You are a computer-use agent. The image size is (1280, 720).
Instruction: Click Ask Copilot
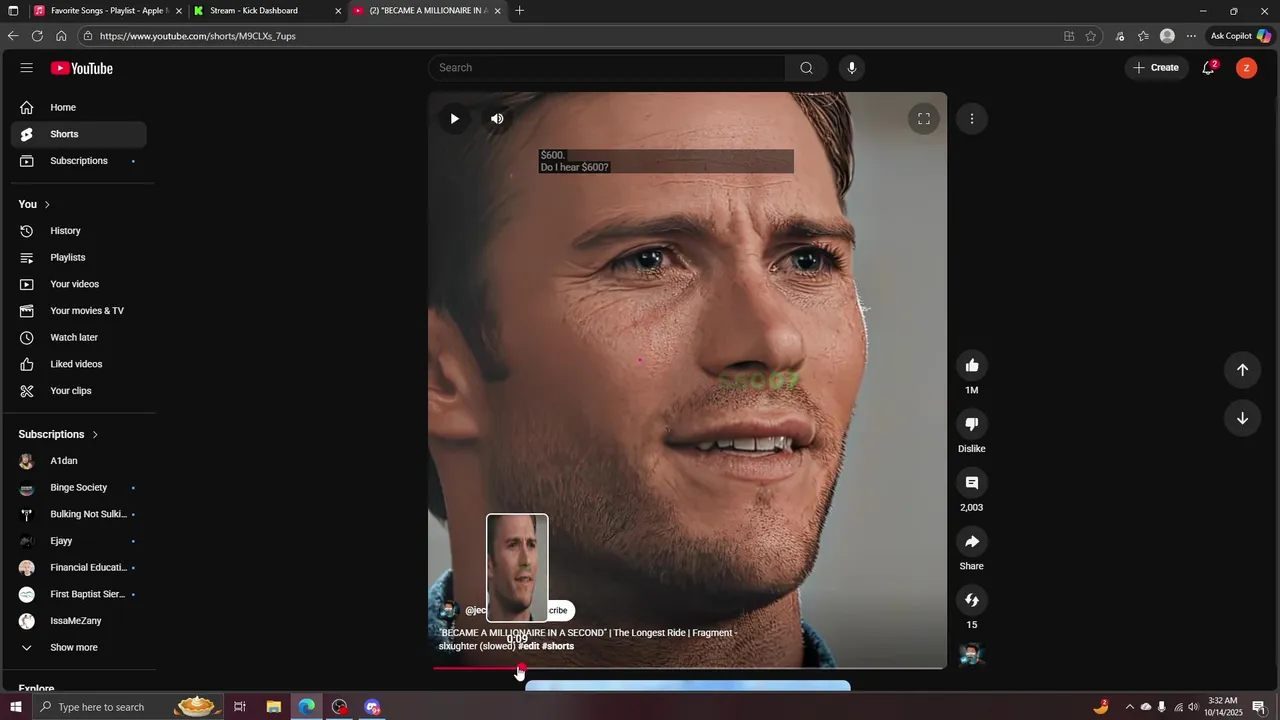pos(1241,36)
